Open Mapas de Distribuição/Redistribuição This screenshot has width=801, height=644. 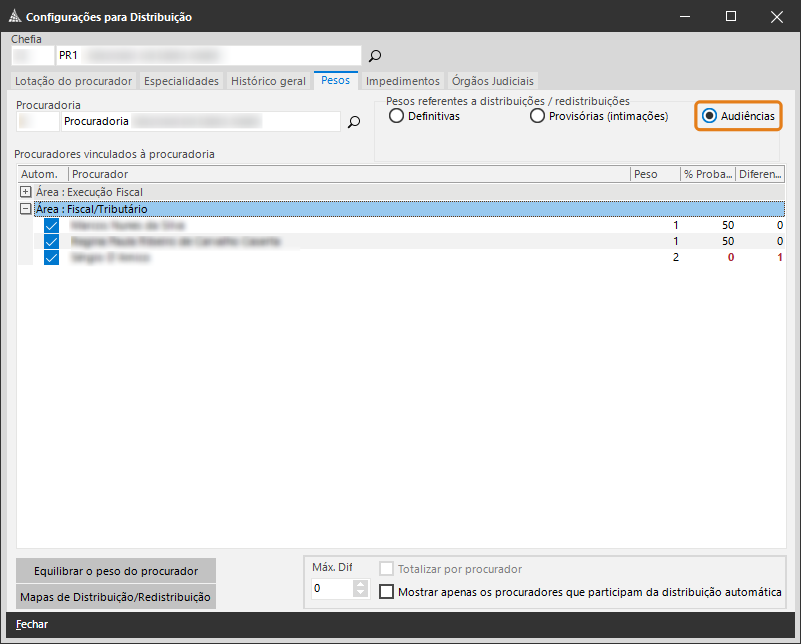pyautogui.click(x=116, y=597)
